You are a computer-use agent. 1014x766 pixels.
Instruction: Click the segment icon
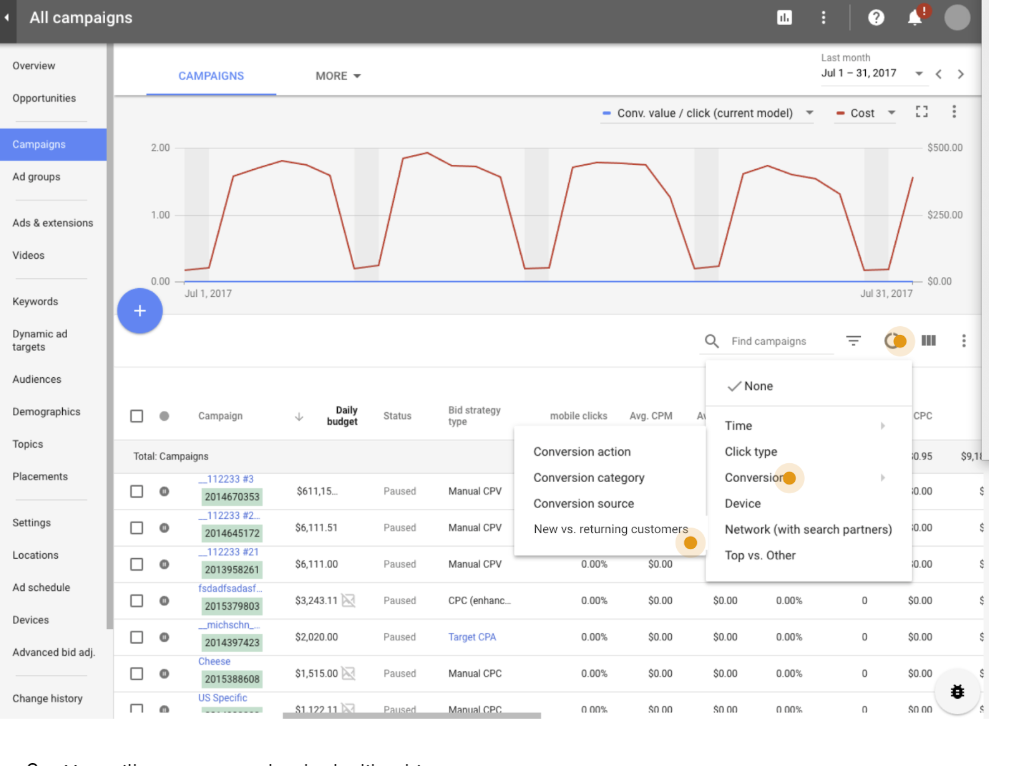[x=895, y=341]
